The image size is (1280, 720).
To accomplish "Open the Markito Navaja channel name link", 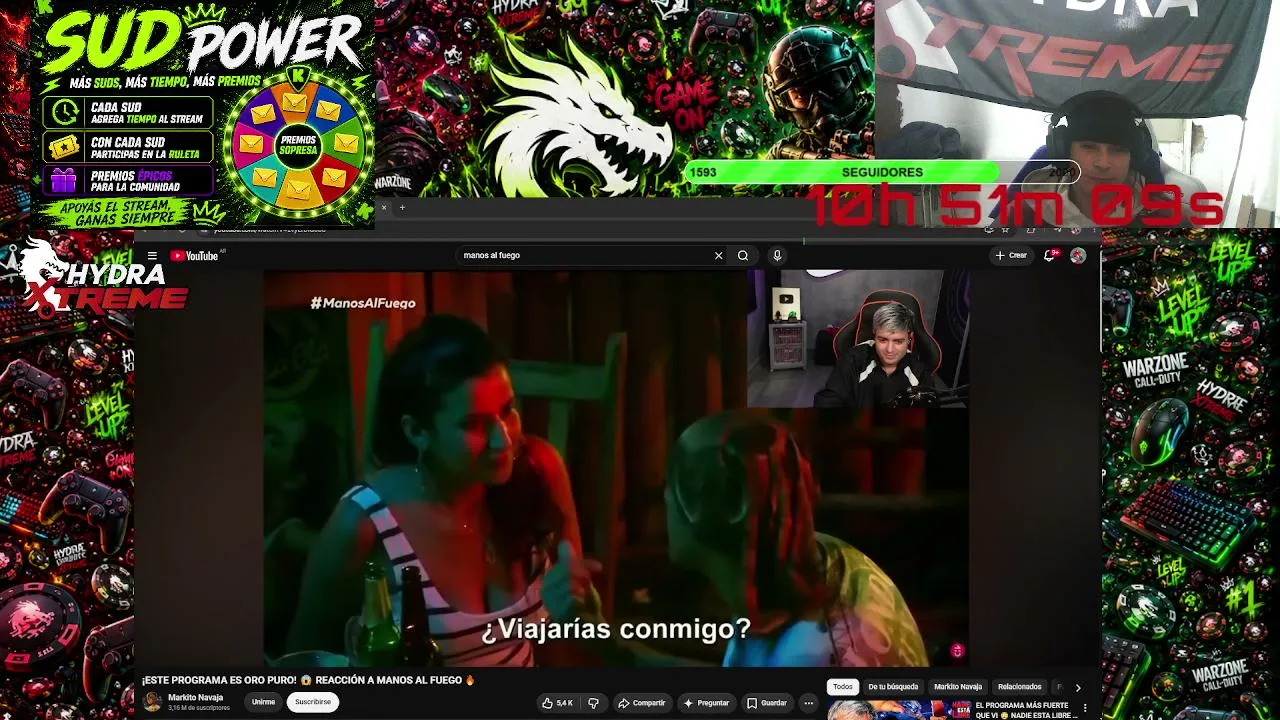I will [x=196, y=697].
